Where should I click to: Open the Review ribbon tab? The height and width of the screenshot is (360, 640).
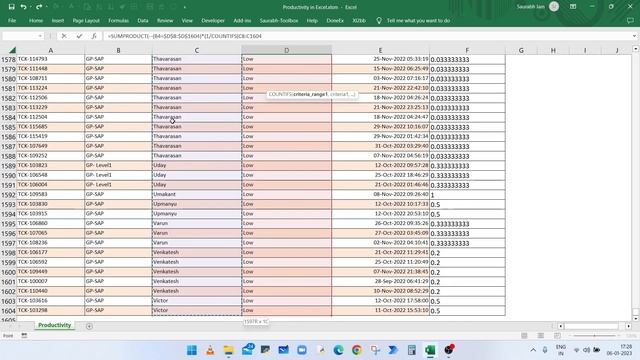165,20
